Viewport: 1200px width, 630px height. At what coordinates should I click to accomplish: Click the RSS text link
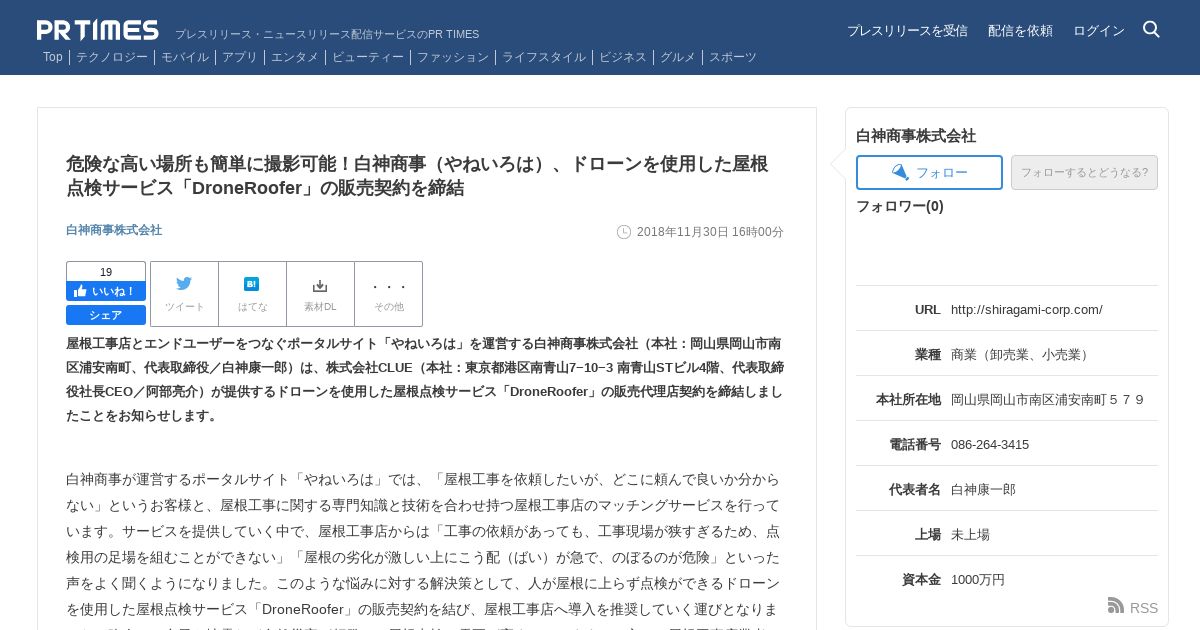(x=1144, y=607)
